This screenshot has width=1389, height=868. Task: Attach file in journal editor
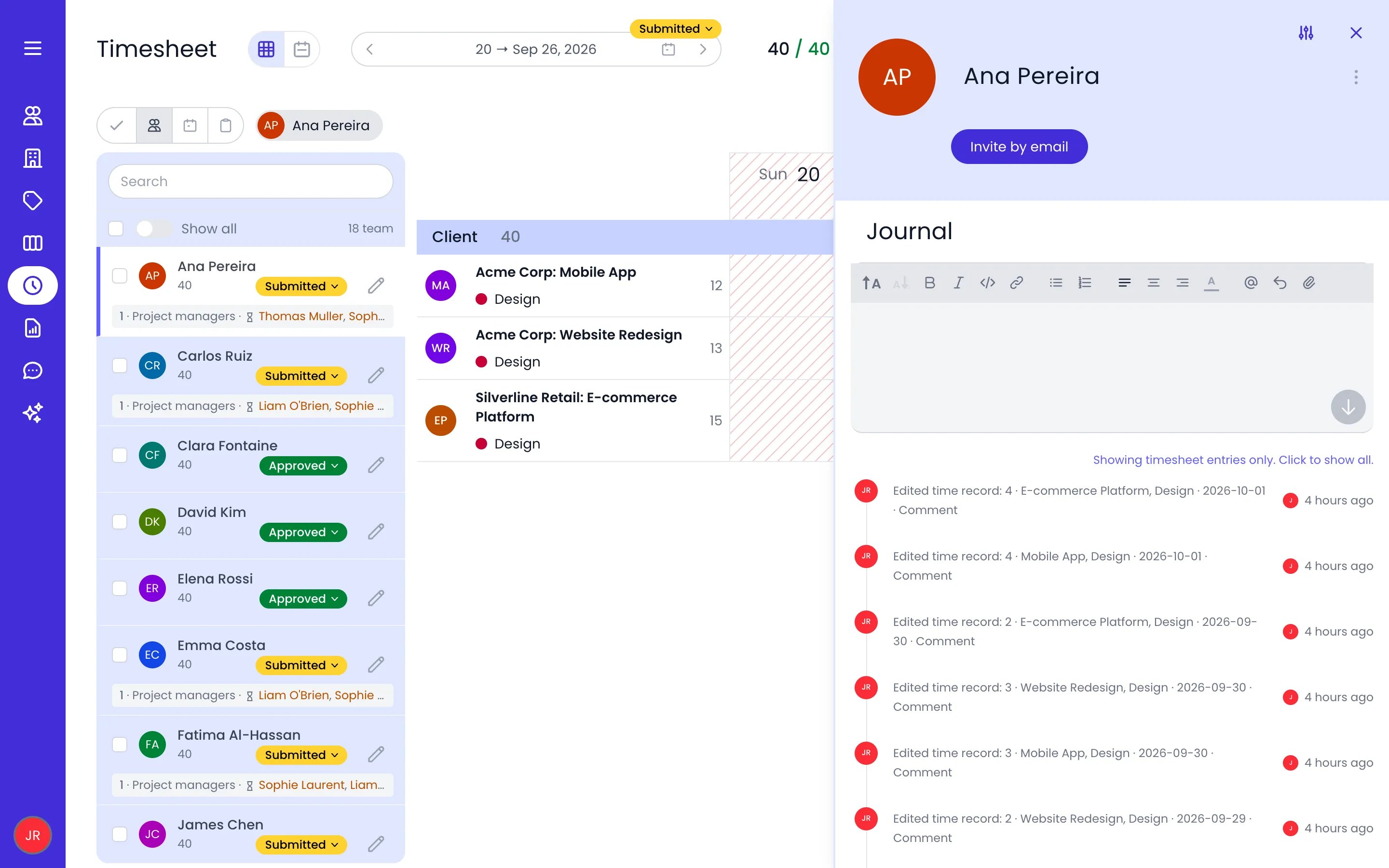point(1308,283)
